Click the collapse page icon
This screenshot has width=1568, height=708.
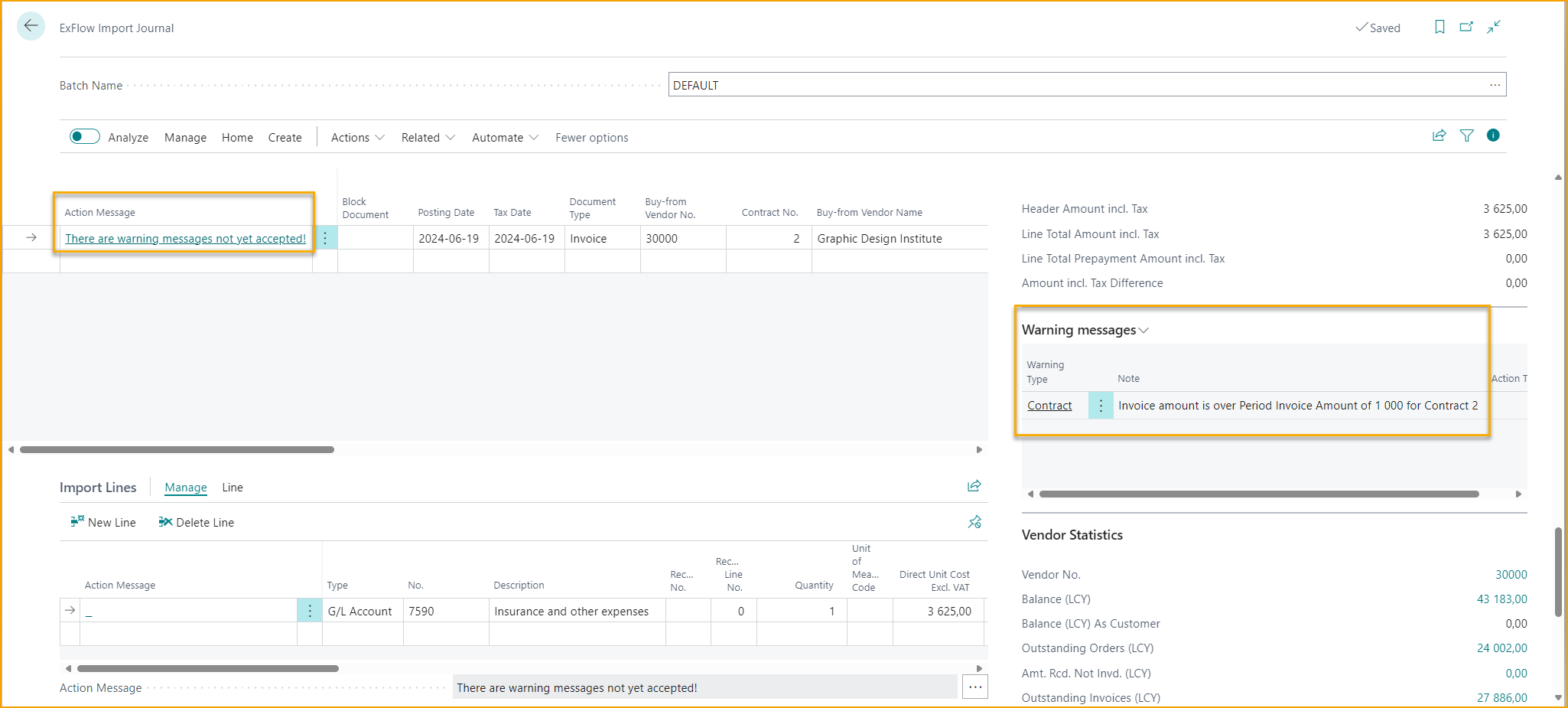pos(1494,27)
